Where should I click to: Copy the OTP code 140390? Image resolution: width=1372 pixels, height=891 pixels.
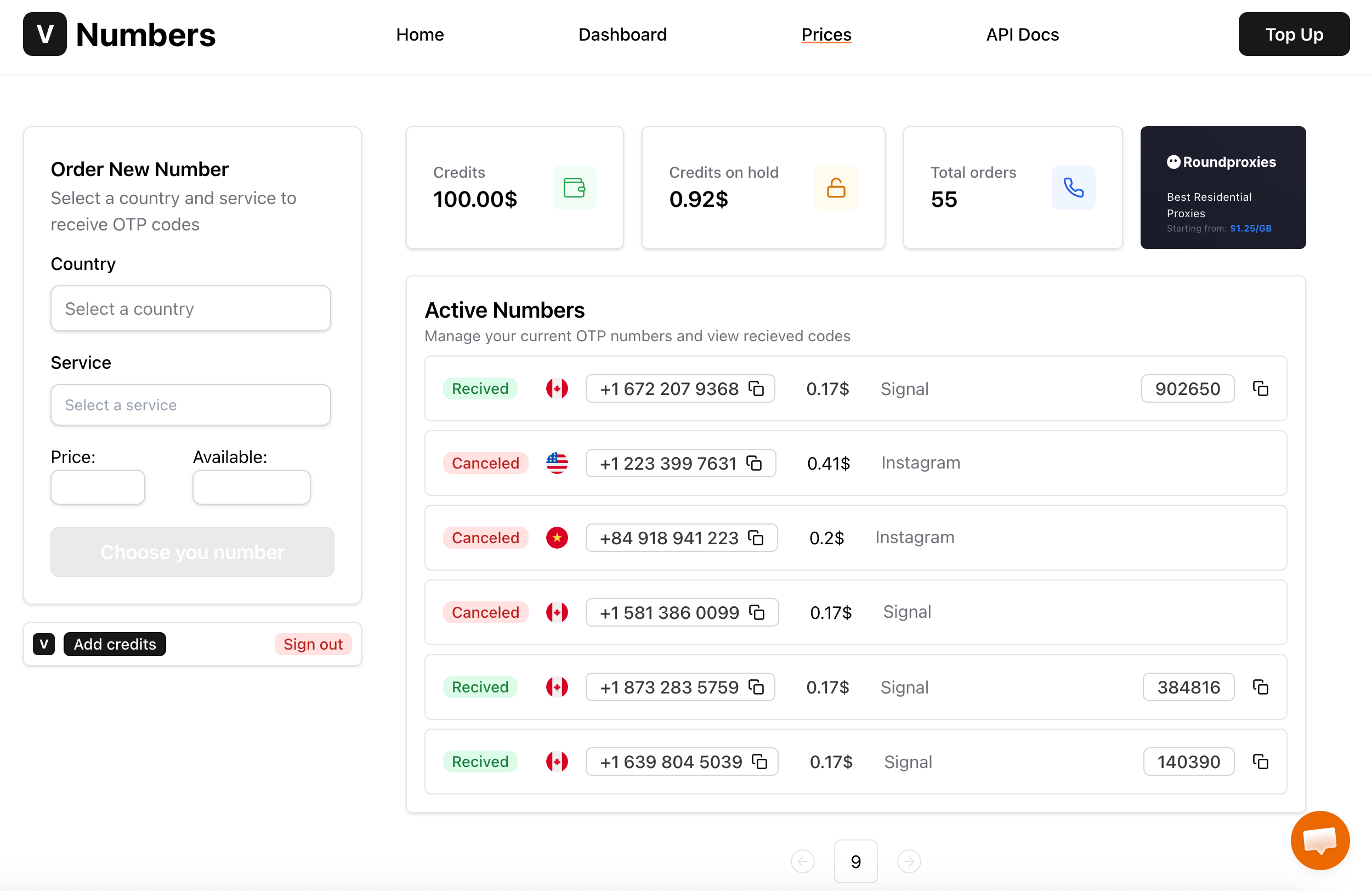pos(1261,761)
